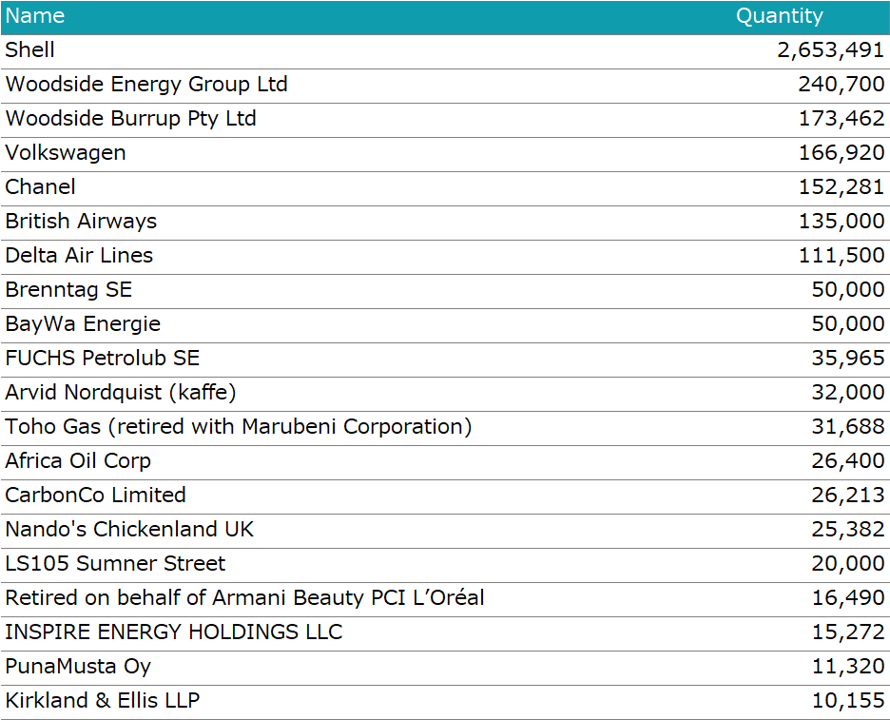
Task: Select the Shell row name
Action: (x=30, y=50)
